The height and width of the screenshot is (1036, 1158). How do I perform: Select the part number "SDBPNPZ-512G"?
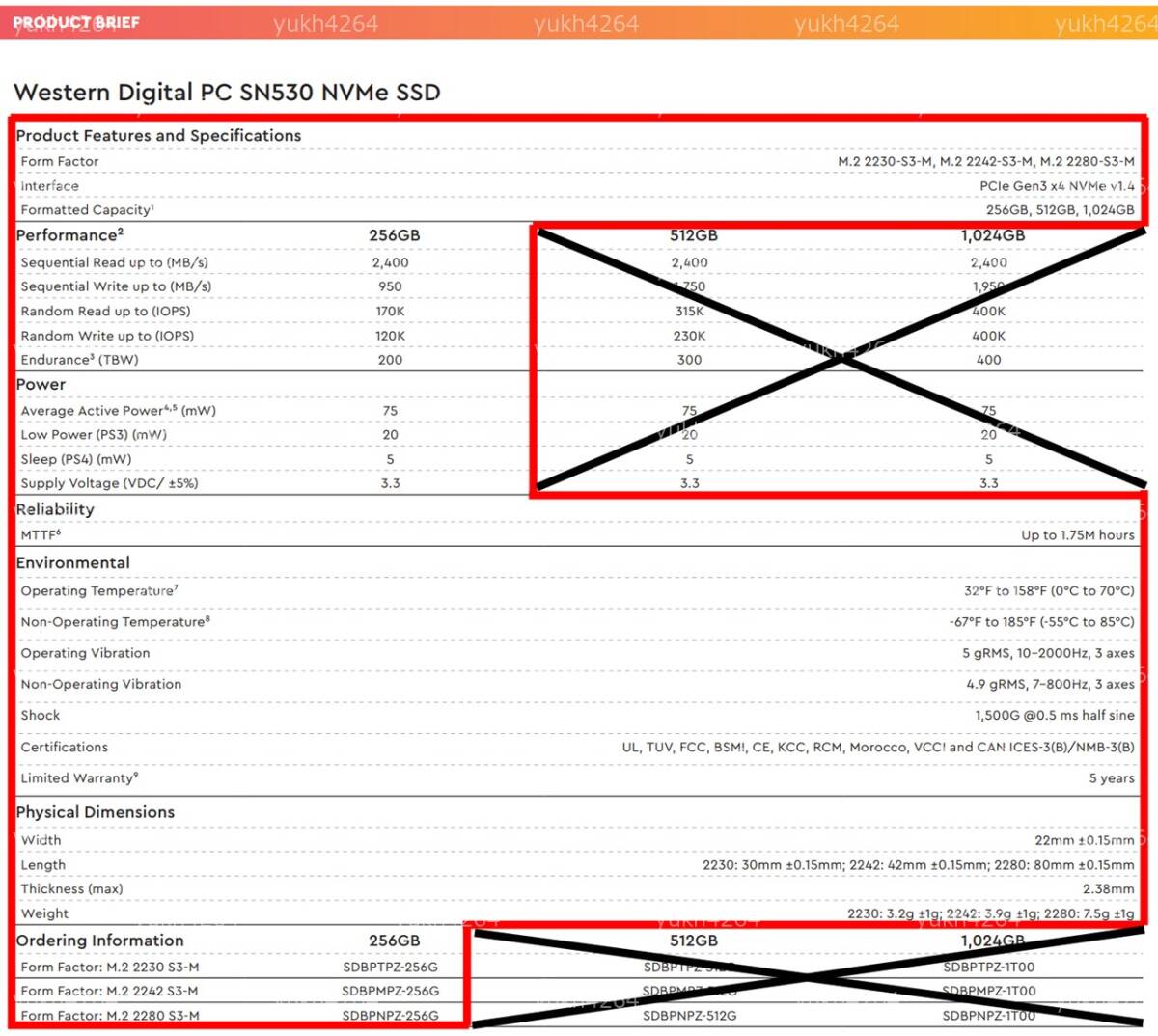pyautogui.click(x=690, y=1016)
